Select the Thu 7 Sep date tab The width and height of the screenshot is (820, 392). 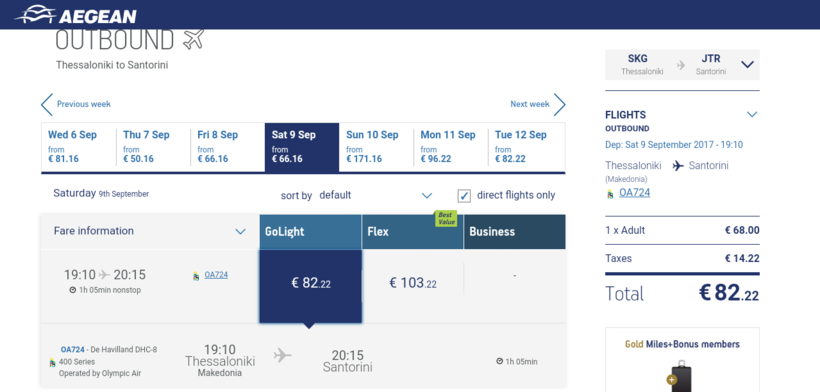[x=153, y=147]
